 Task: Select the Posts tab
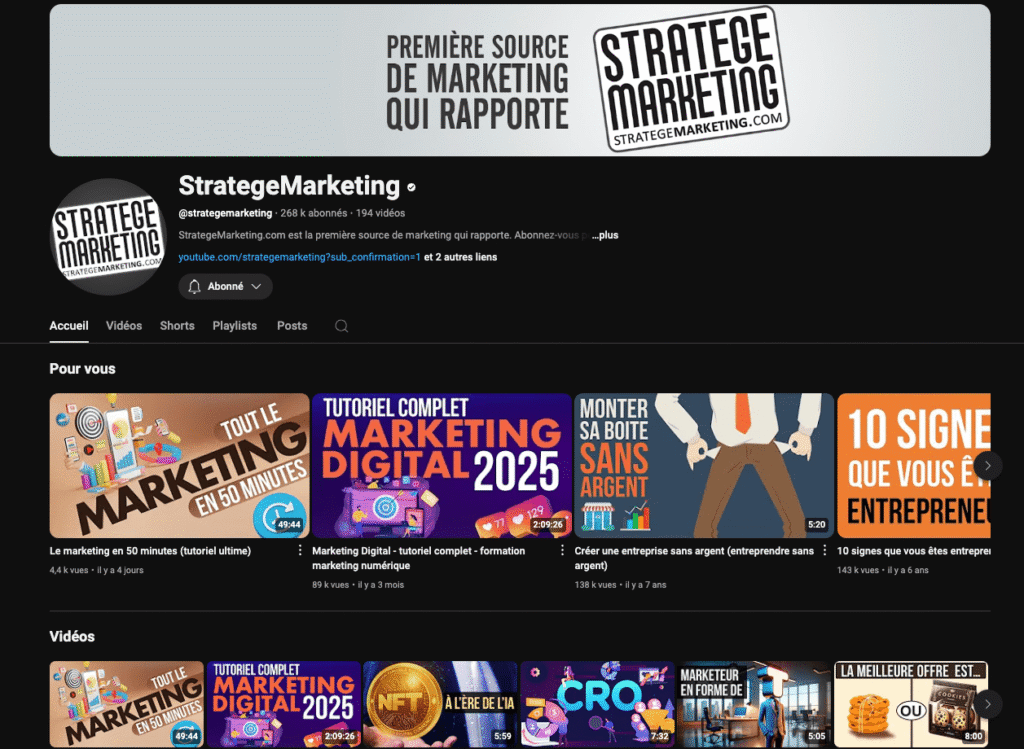(x=292, y=326)
